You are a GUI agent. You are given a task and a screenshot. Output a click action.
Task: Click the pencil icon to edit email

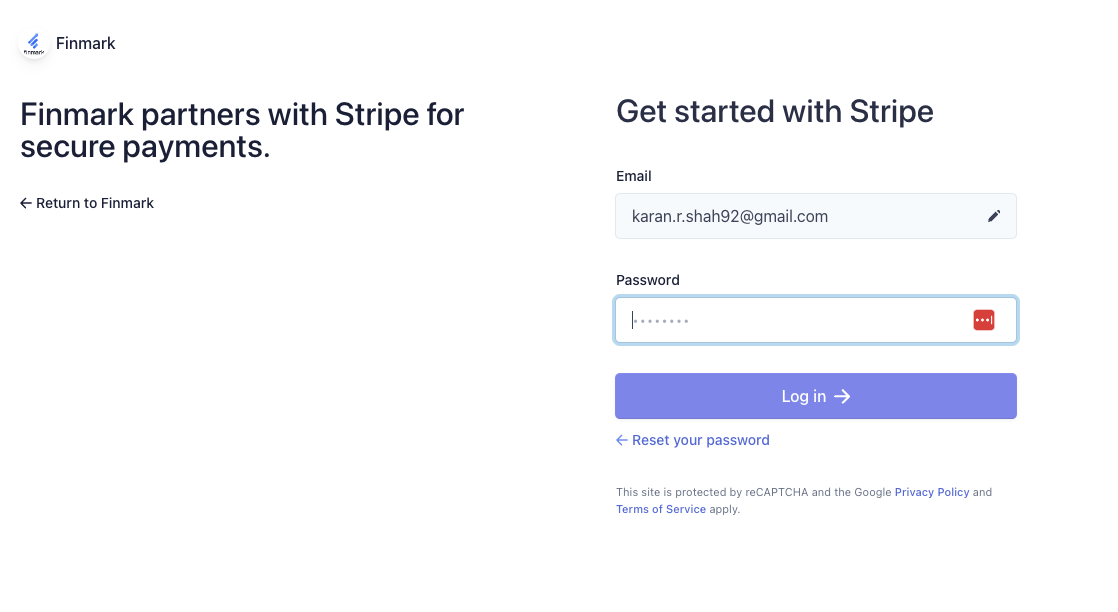click(x=993, y=216)
